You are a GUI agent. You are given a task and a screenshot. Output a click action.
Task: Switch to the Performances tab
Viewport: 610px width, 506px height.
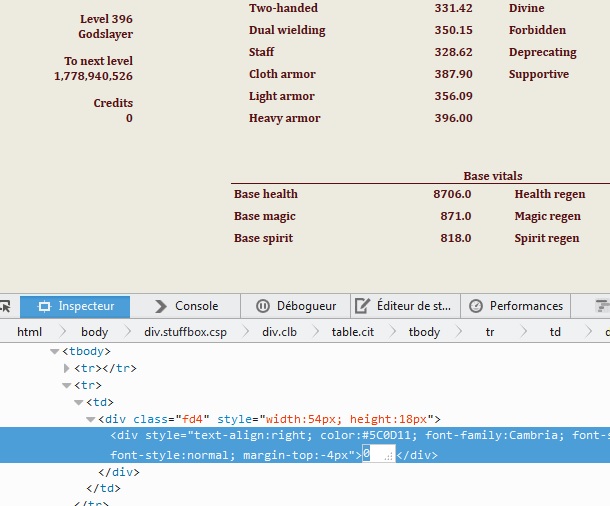pos(516,306)
